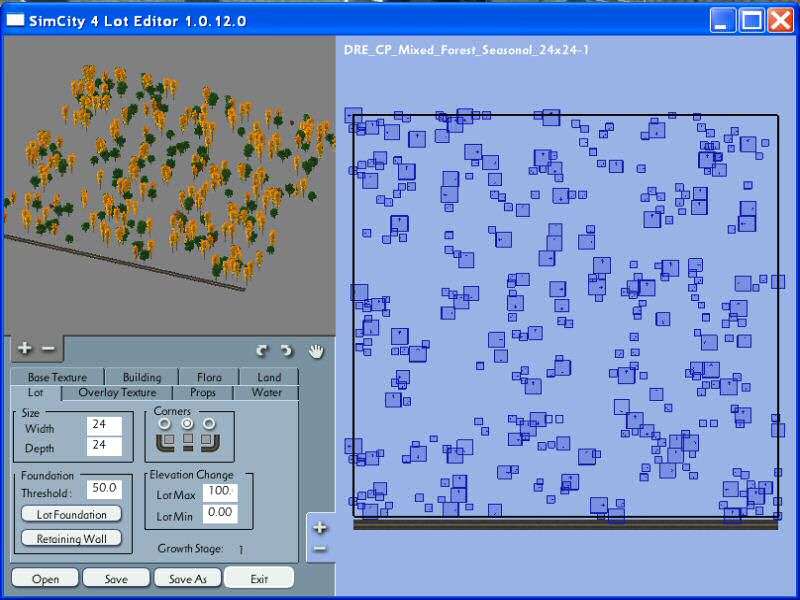The image size is (800, 600).
Task: Click the Width field showing 24
Action: point(104,426)
